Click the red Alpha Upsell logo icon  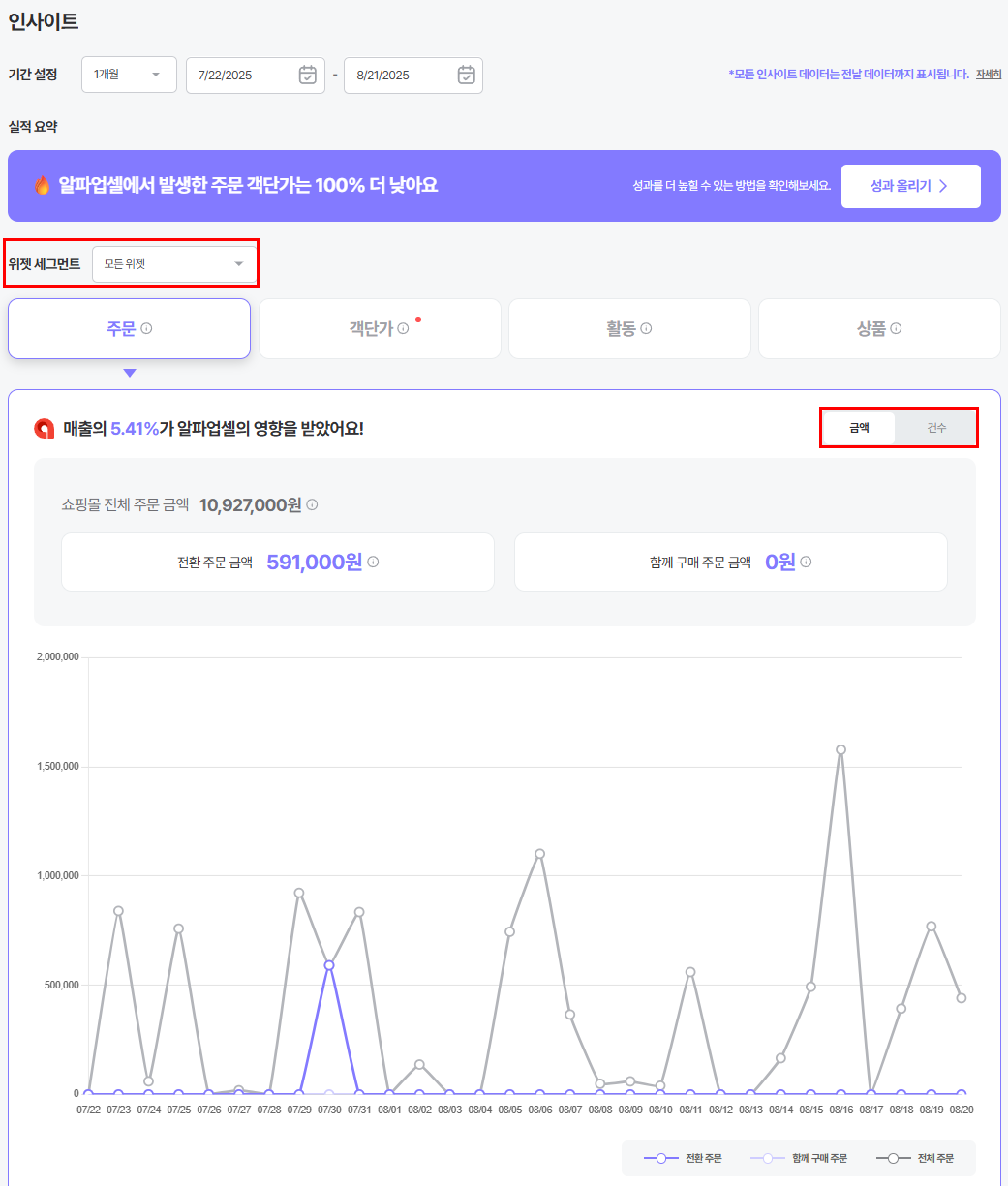[x=44, y=429]
